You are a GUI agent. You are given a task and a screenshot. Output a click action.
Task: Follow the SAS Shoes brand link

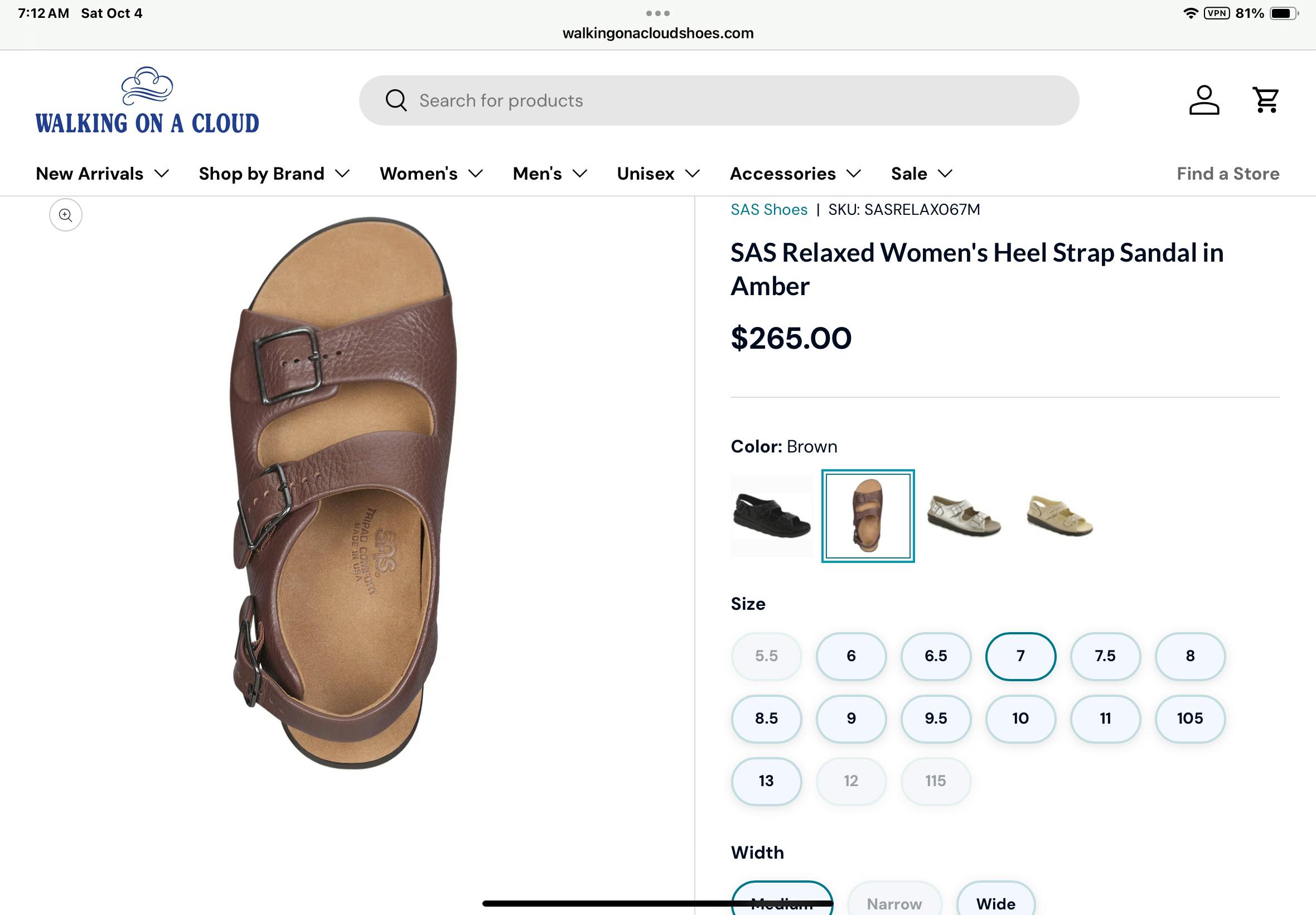[x=769, y=210]
